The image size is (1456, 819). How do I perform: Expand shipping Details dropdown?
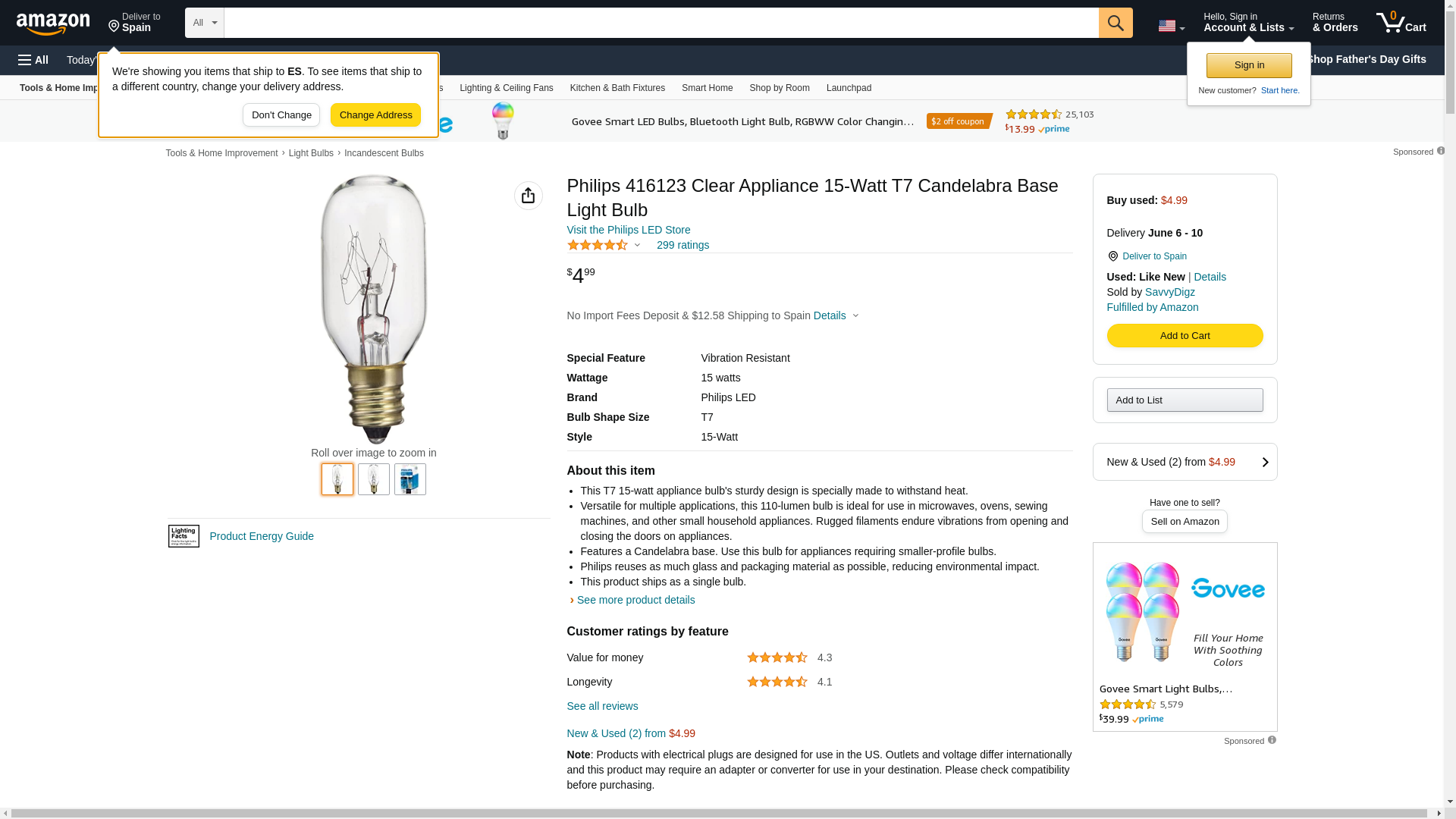pos(836,315)
